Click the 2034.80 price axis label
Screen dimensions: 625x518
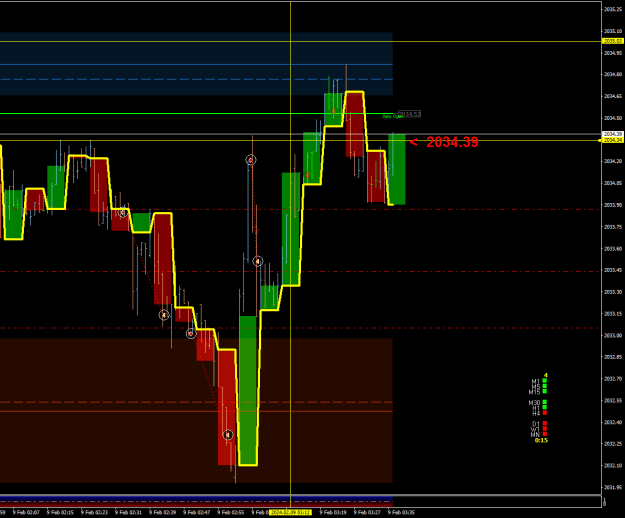[x=613, y=74]
